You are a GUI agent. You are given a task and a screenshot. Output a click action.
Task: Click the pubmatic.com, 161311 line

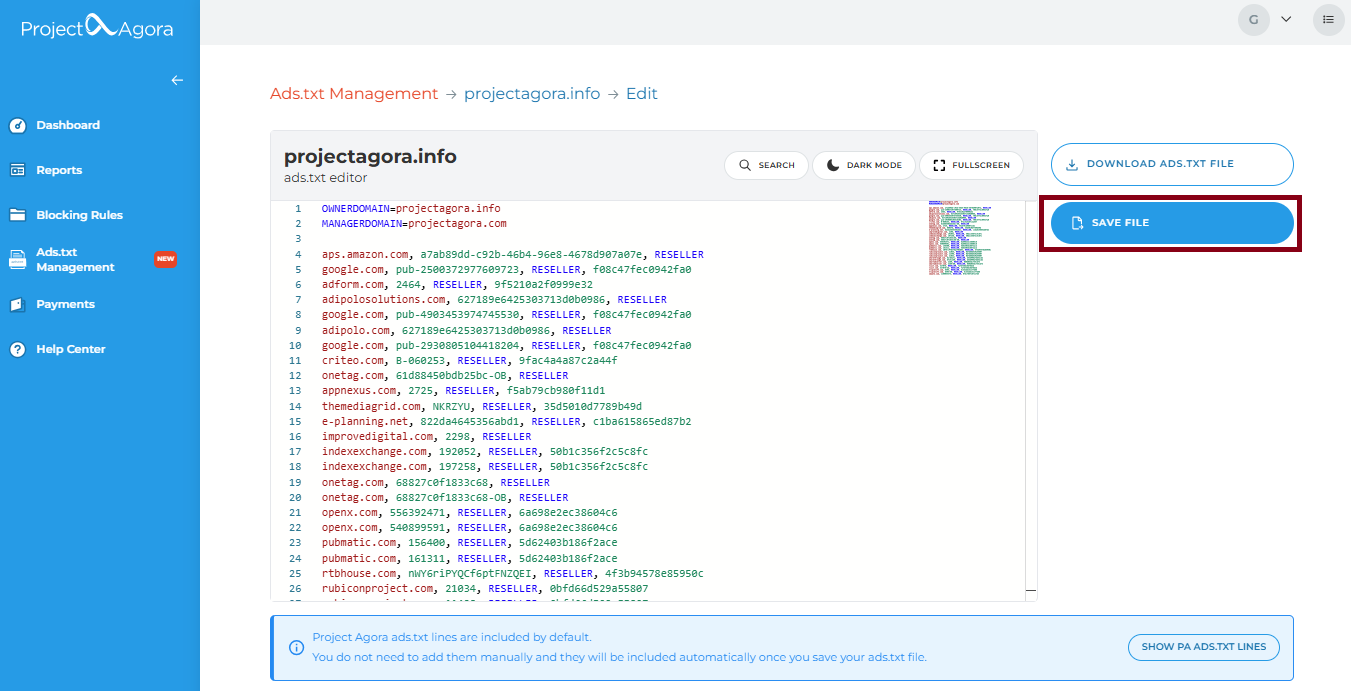(x=470, y=558)
